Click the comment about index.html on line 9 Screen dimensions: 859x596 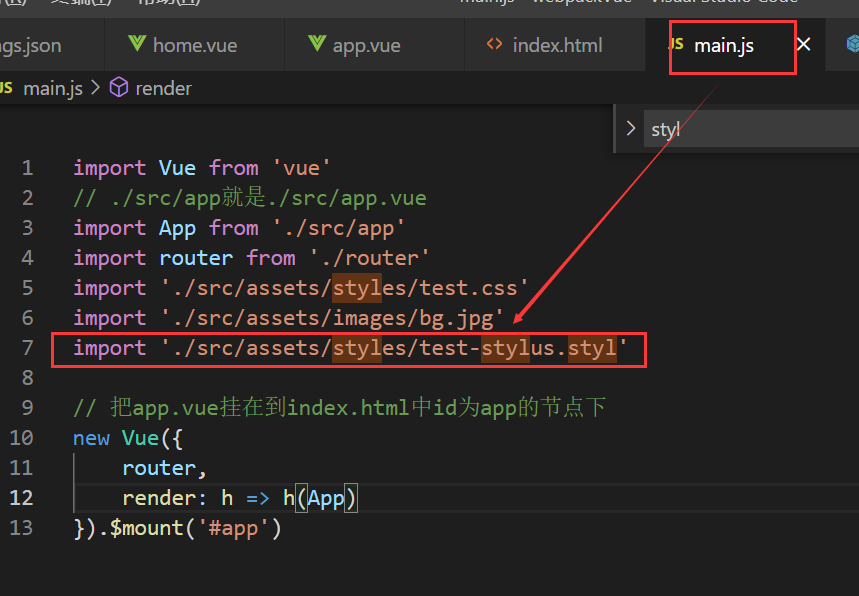[x=340, y=408]
